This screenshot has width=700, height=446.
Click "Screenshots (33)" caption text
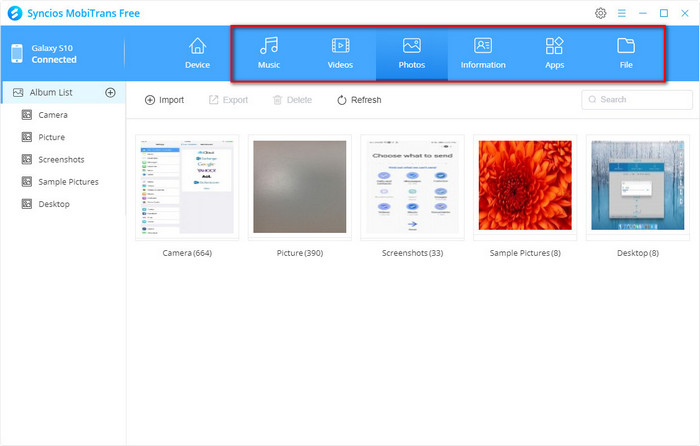(412, 253)
